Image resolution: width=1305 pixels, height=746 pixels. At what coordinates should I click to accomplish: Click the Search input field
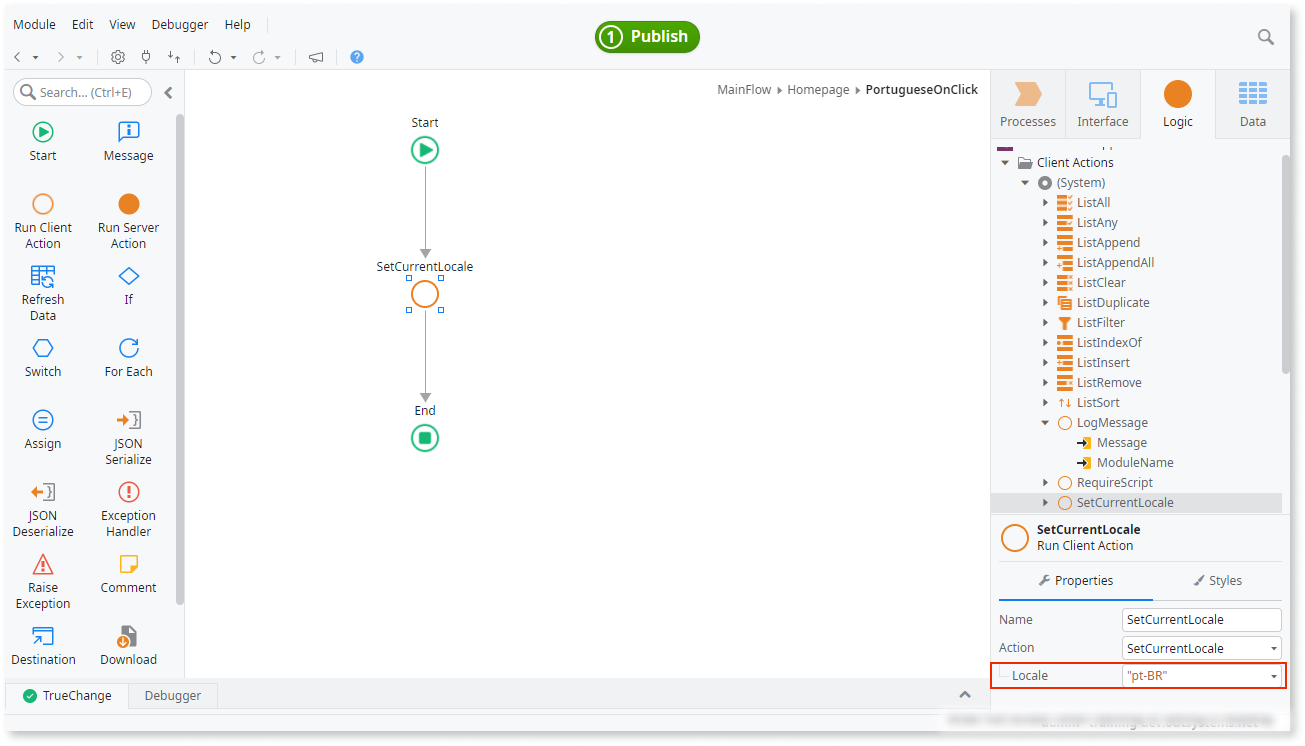pyautogui.click(x=80, y=92)
